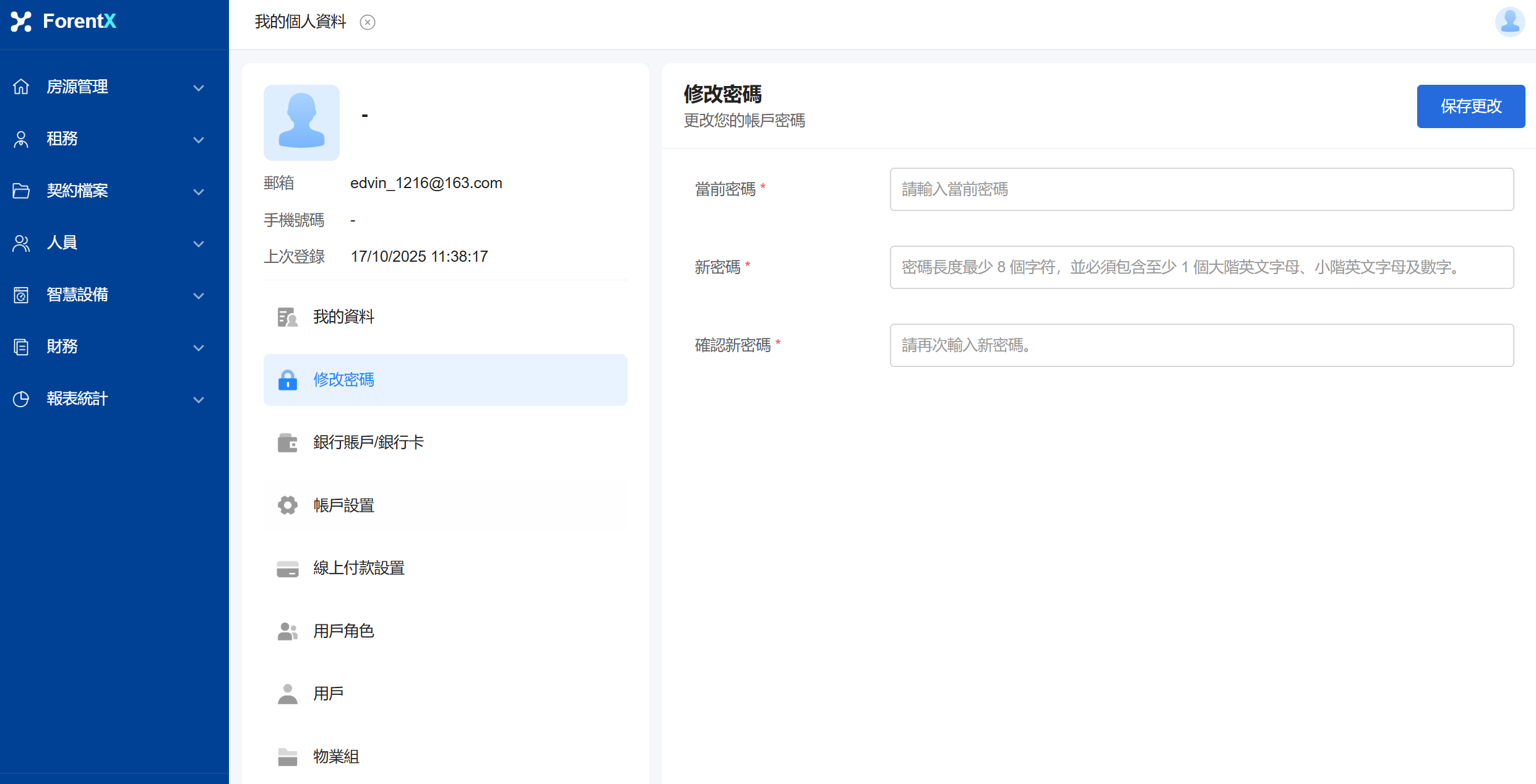
Task: Click the large profile picture thumbnail
Action: (301, 123)
